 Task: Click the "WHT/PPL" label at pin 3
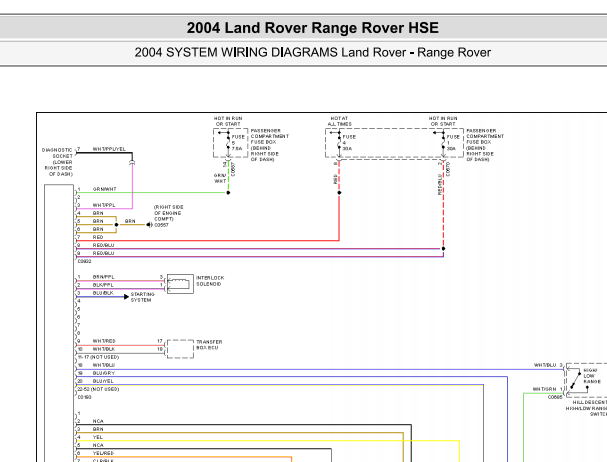tap(104, 205)
